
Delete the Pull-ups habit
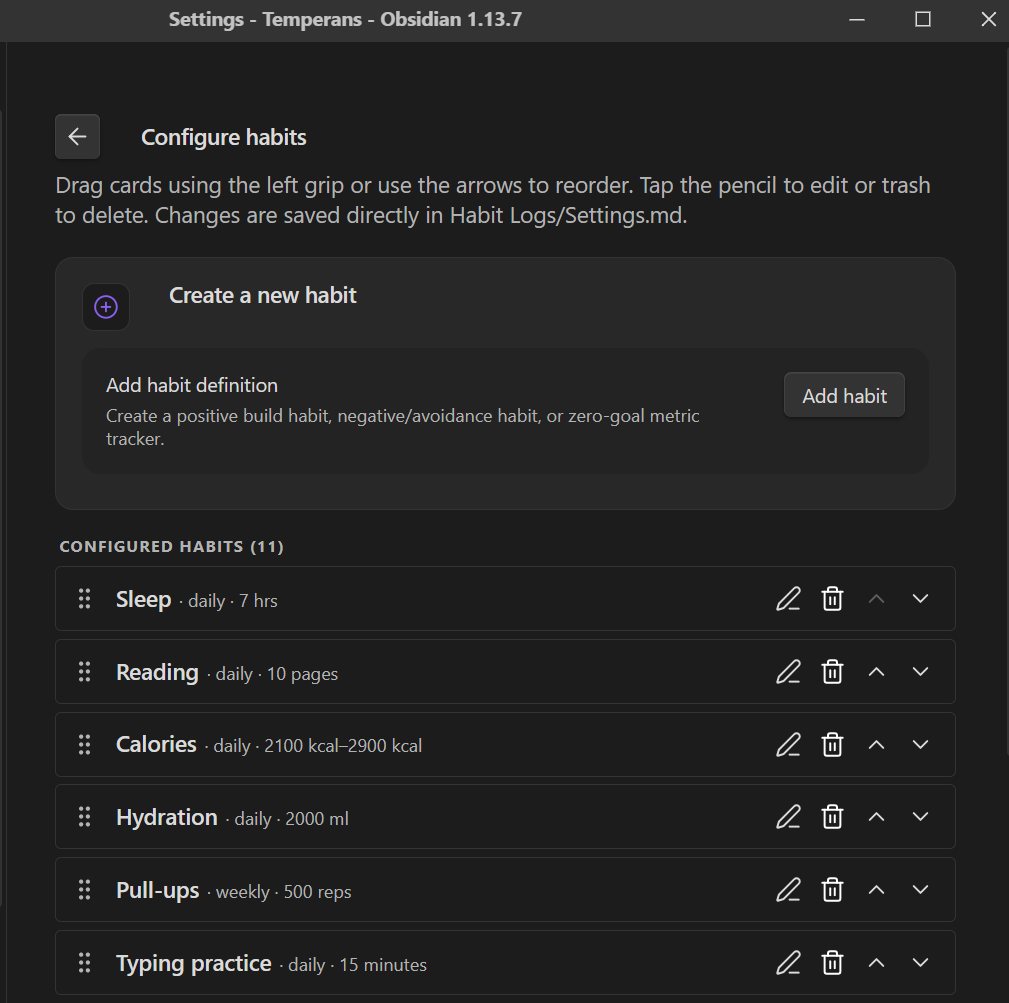coord(832,890)
